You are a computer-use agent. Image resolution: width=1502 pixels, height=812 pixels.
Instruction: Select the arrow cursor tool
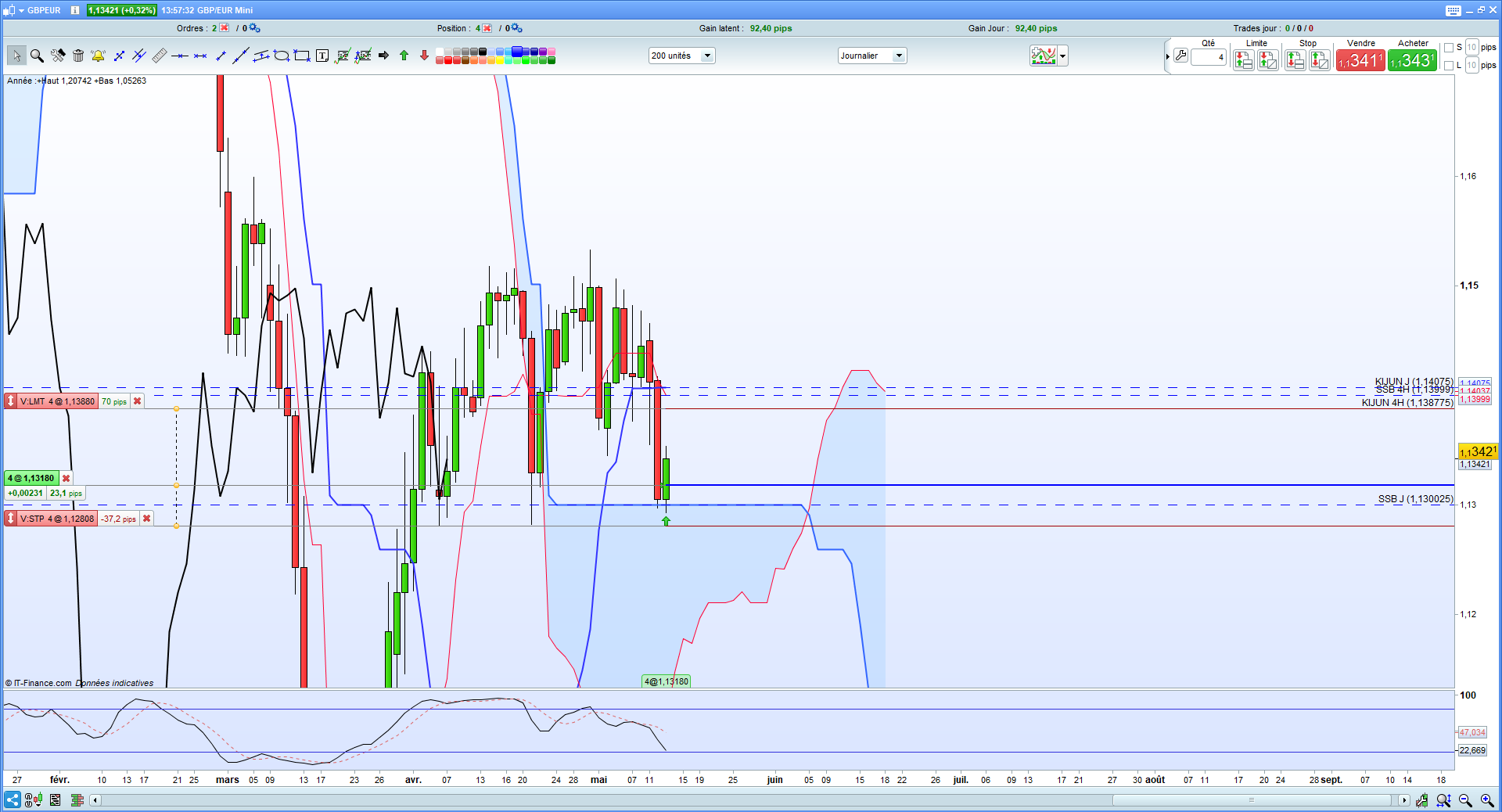(x=16, y=56)
